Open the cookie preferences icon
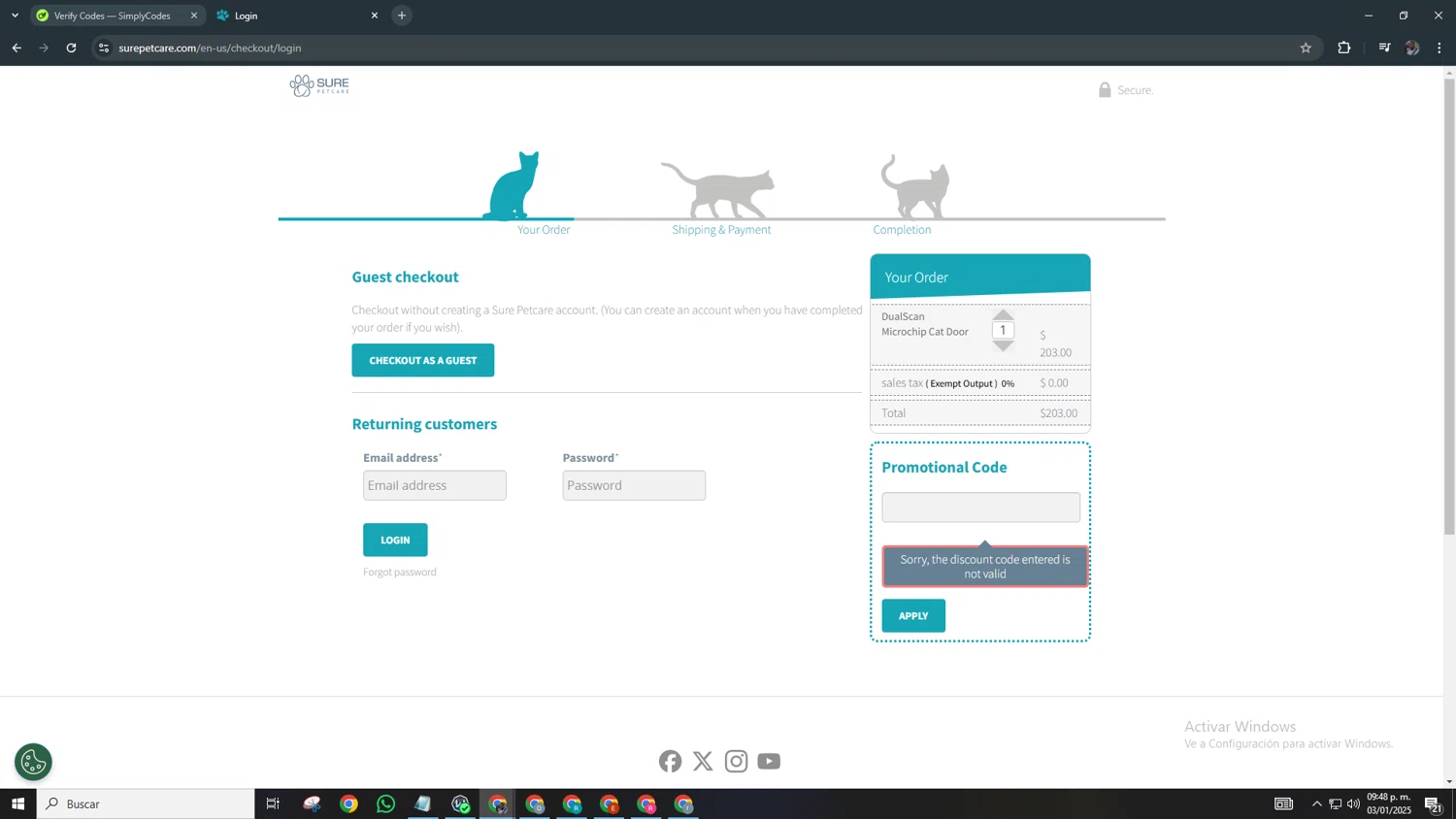This screenshot has width=1456, height=819. (x=33, y=762)
